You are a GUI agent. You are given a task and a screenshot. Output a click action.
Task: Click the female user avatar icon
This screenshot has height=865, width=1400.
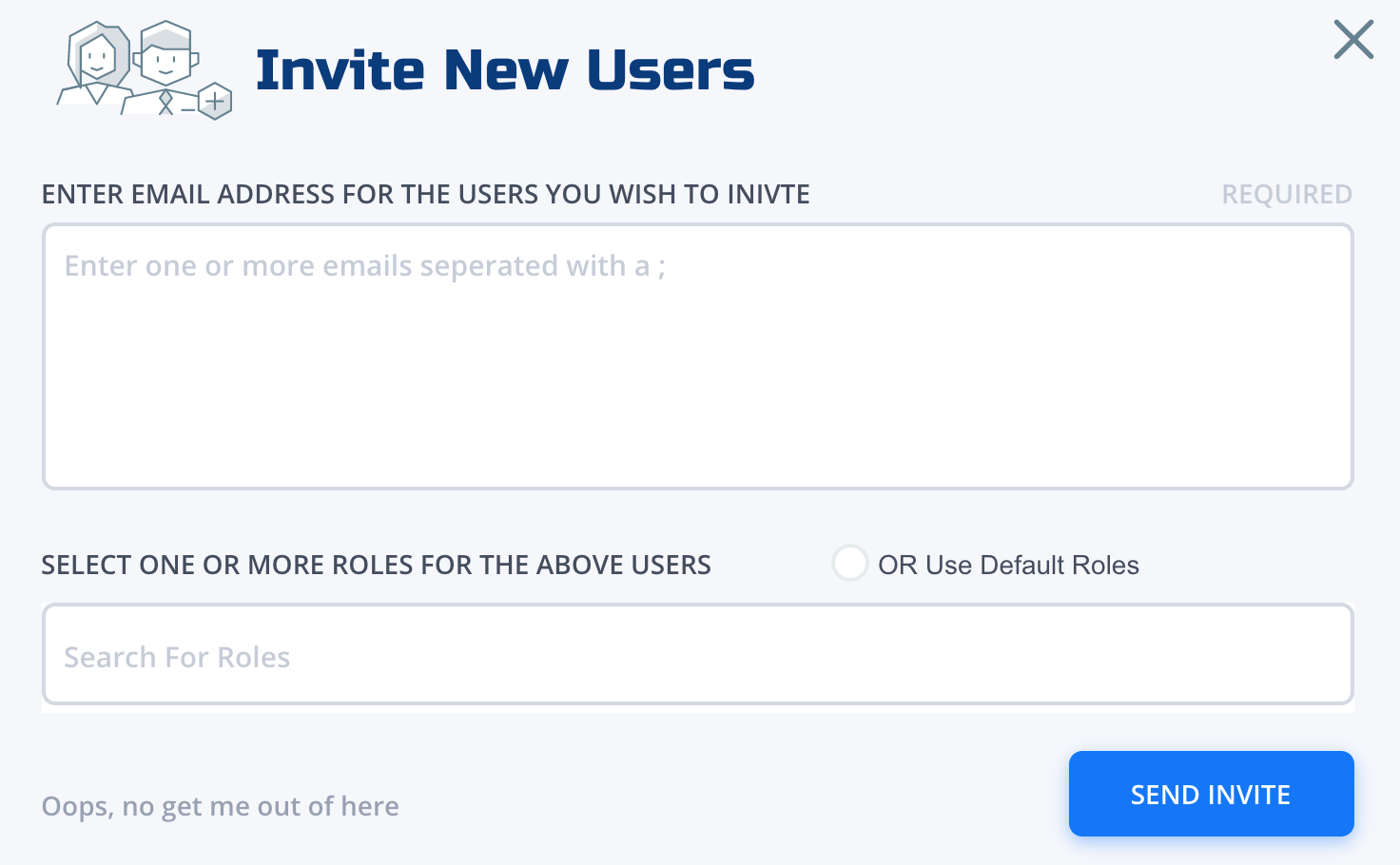pyautogui.click(x=95, y=65)
